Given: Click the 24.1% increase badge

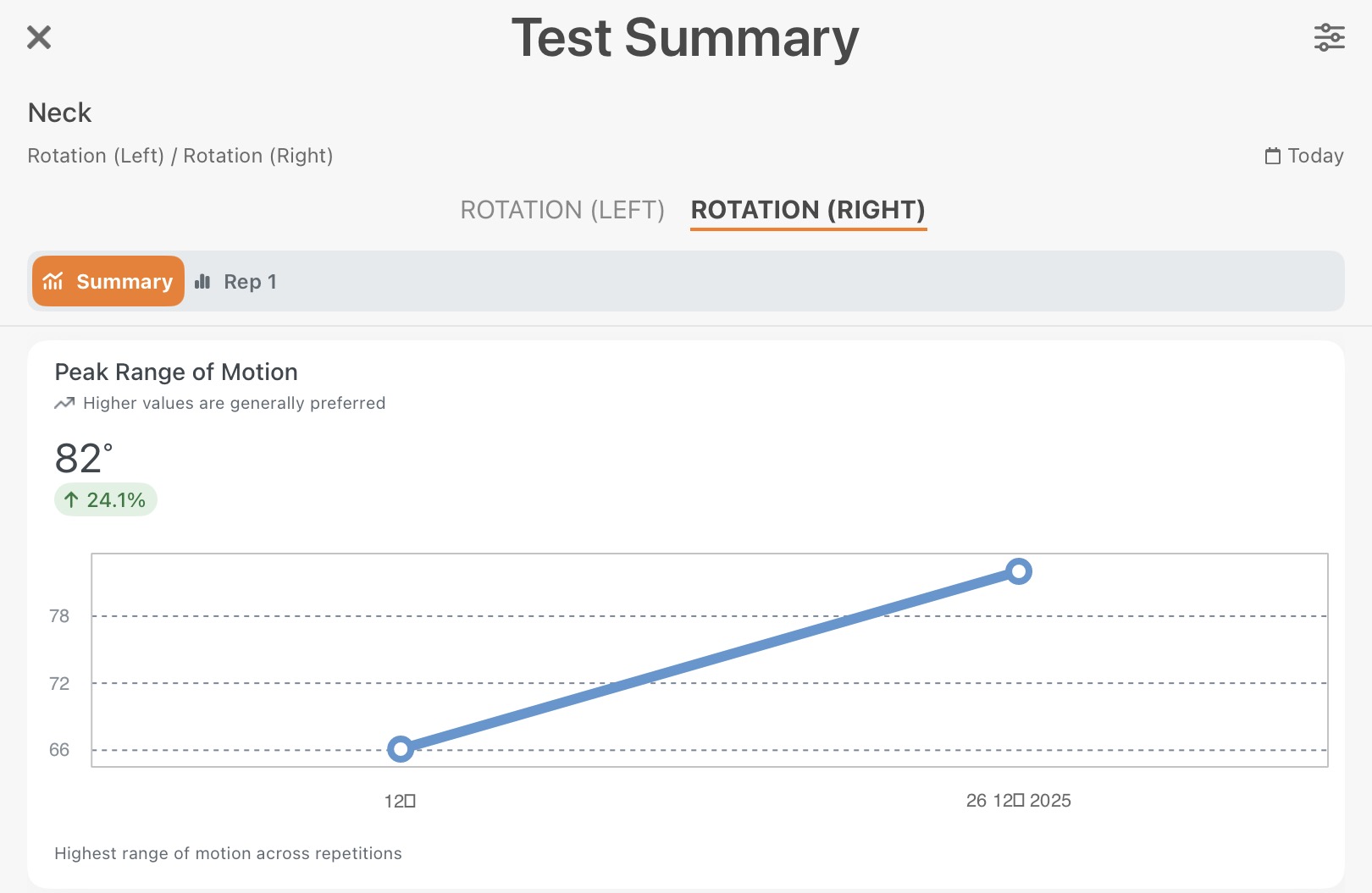Looking at the screenshot, I should pyautogui.click(x=106, y=499).
